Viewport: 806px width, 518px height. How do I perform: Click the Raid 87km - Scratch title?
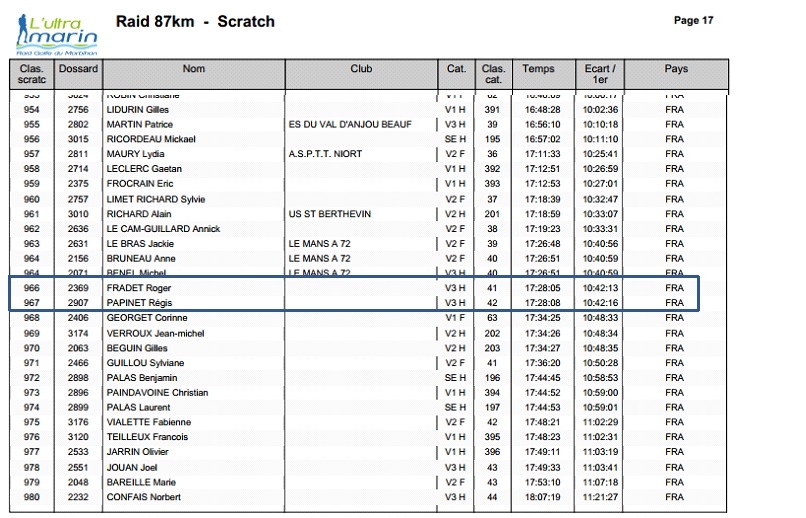(x=195, y=22)
